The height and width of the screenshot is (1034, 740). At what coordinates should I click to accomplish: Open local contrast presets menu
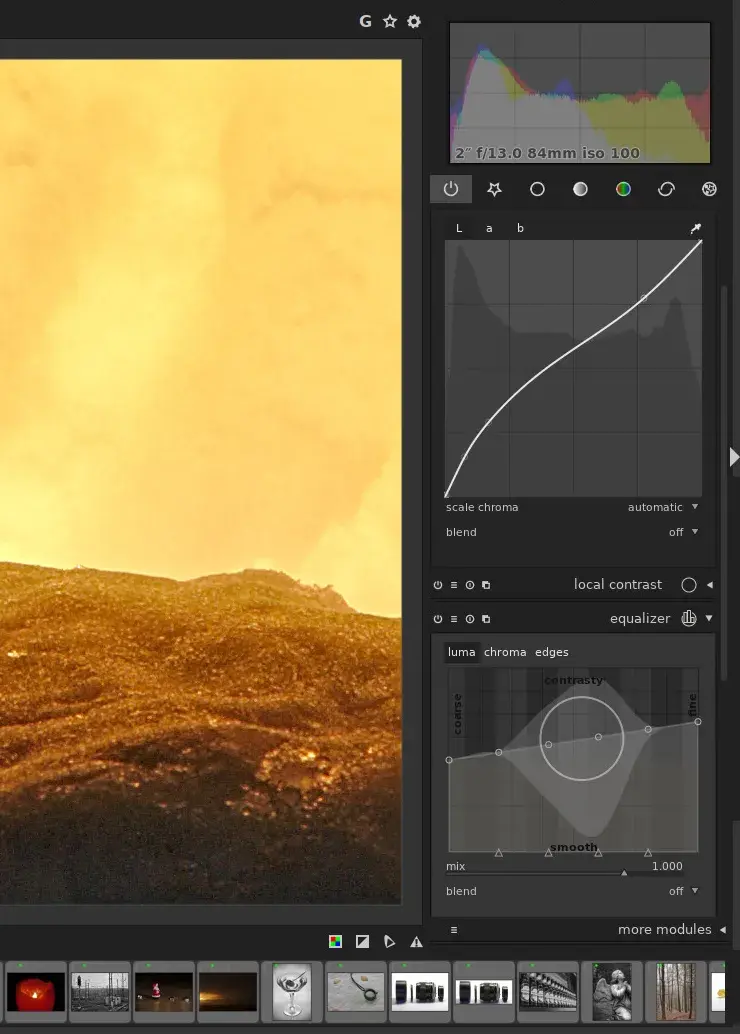[454, 585]
